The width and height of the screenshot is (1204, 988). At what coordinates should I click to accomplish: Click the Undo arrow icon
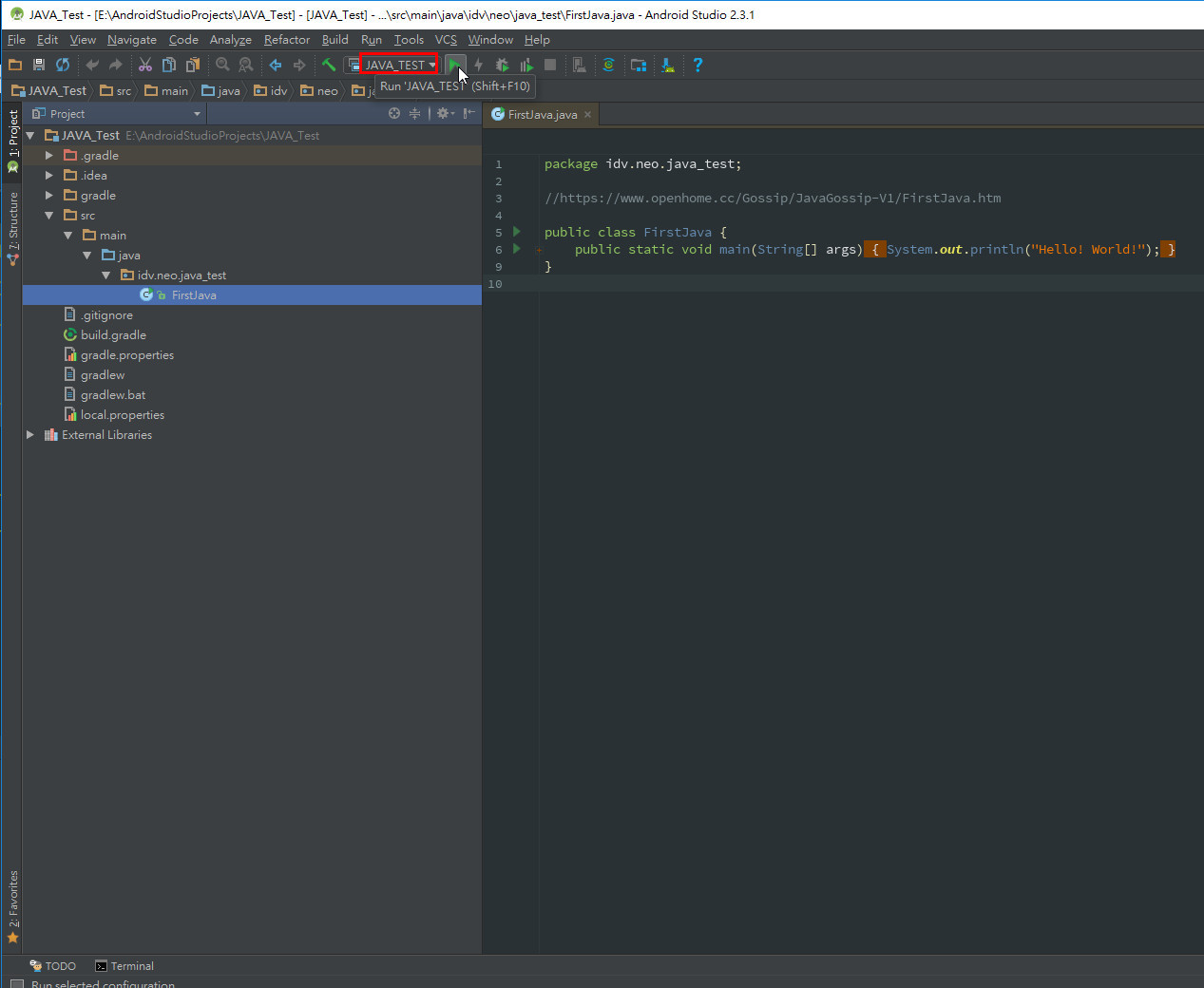click(92, 65)
